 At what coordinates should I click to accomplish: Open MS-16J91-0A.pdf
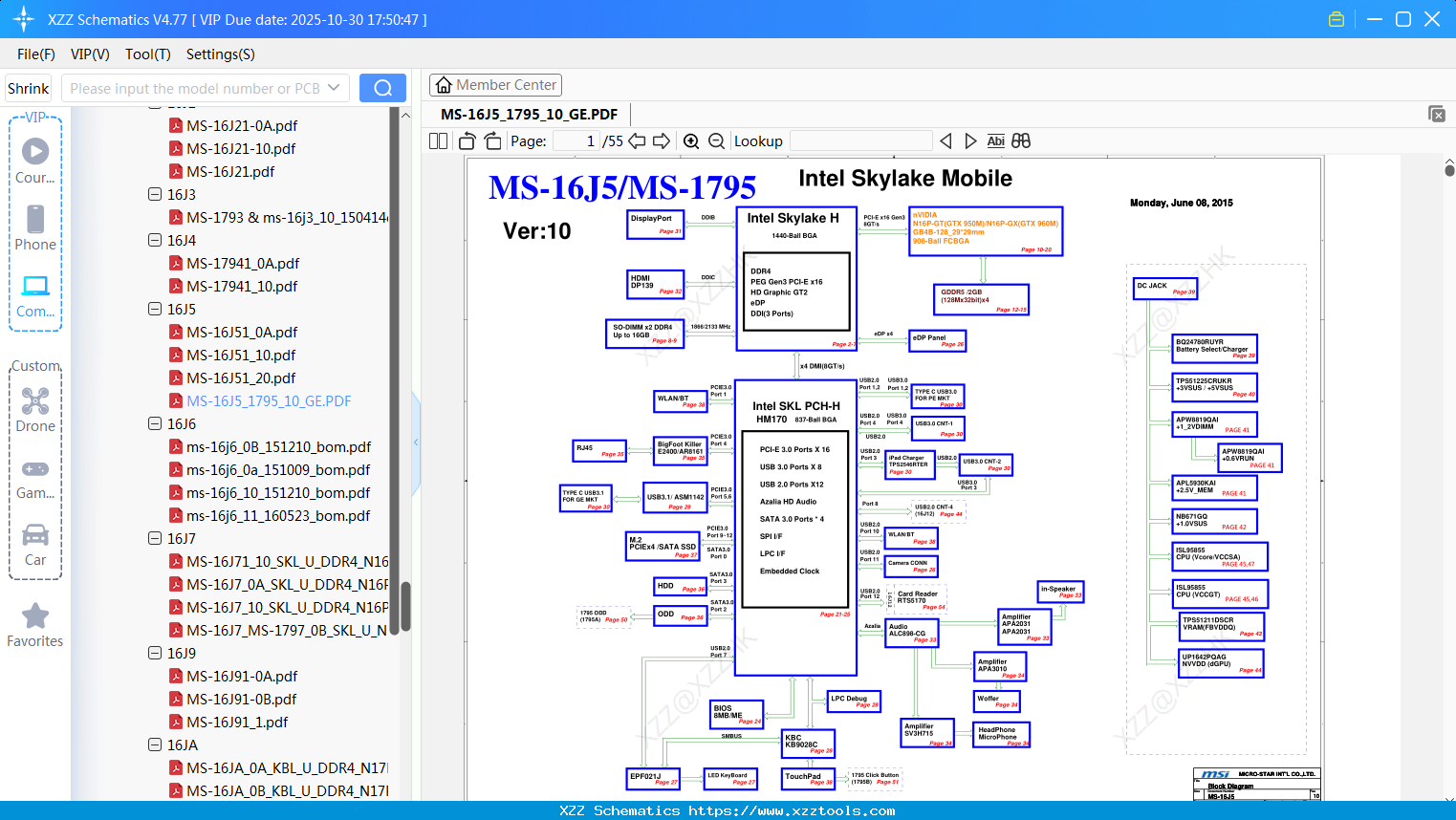[x=242, y=677]
